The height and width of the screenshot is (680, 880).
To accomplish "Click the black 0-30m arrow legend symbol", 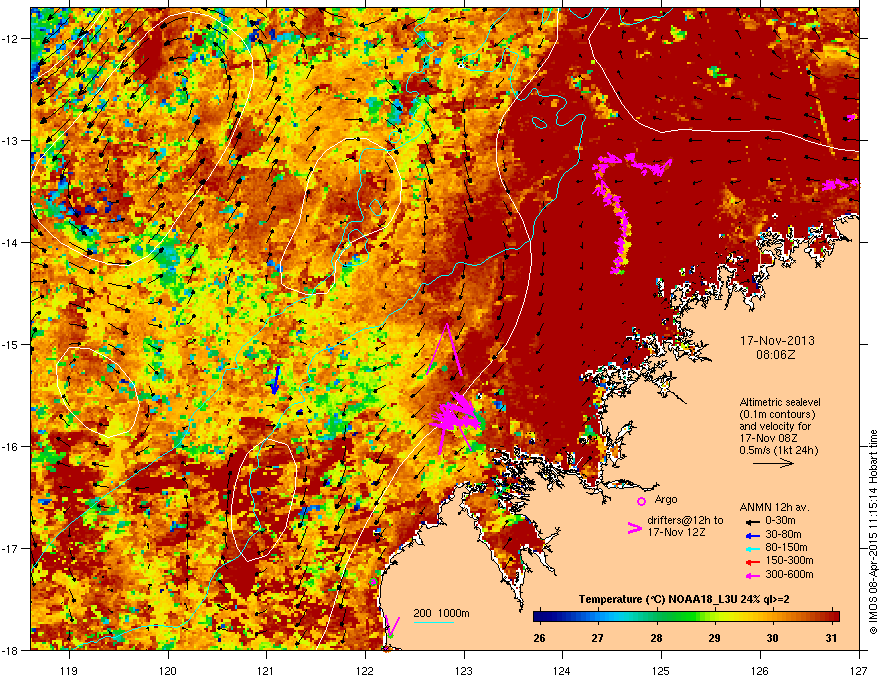I will (754, 521).
